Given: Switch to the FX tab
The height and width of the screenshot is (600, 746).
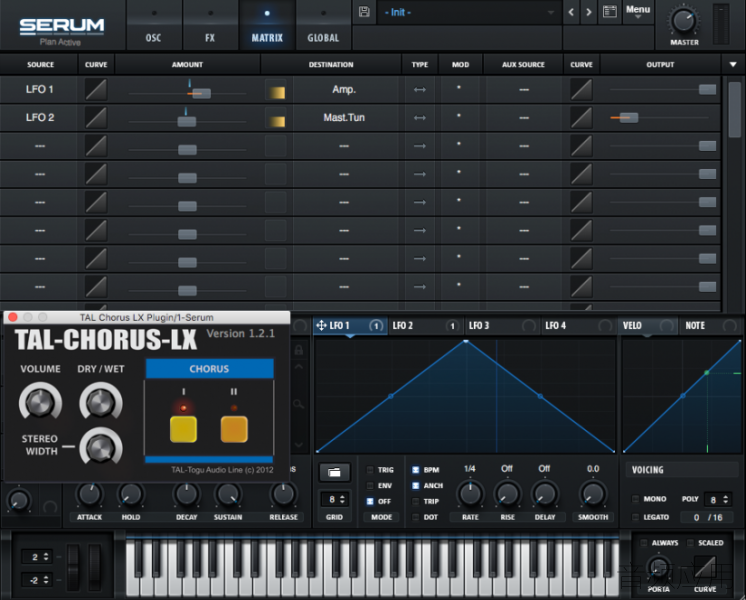Looking at the screenshot, I should [210, 25].
